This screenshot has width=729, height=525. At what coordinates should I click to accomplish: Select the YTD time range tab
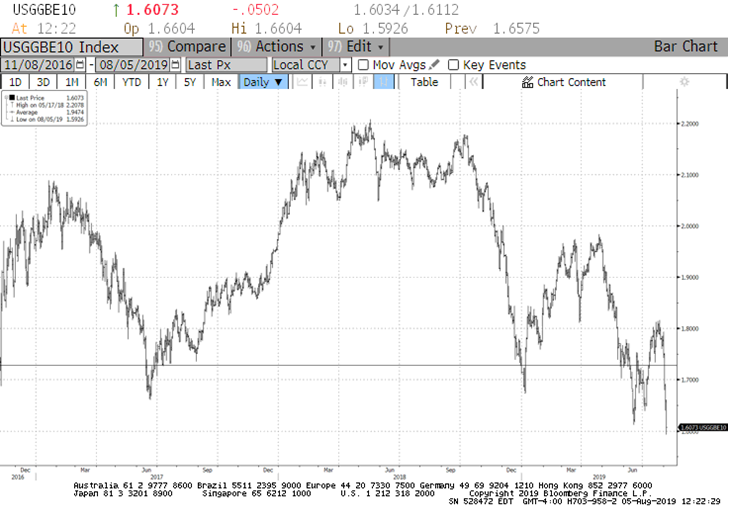131,82
